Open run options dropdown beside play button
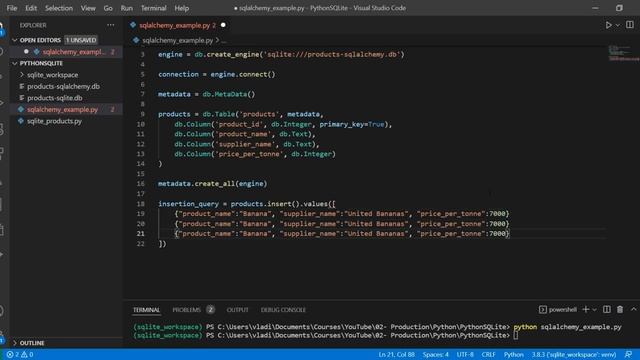Viewport: 640px width, 360px height. [618, 25]
